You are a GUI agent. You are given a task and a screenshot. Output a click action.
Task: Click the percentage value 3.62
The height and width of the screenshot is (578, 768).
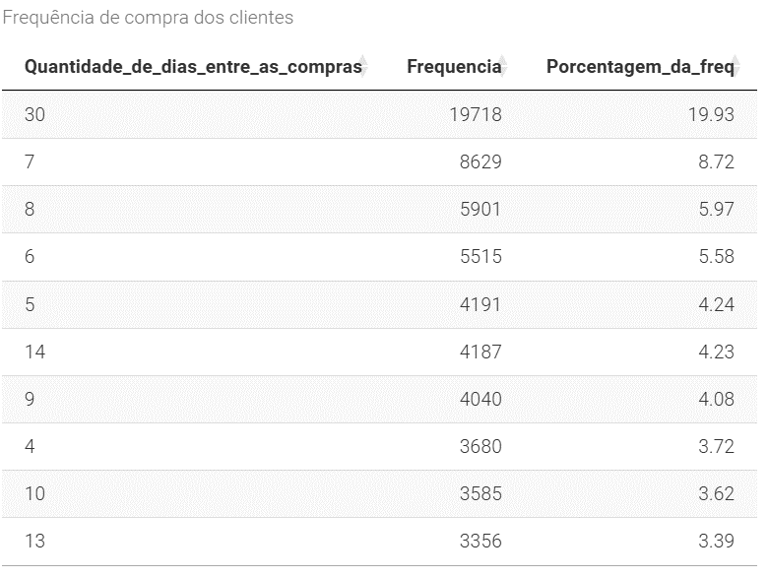click(716, 495)
